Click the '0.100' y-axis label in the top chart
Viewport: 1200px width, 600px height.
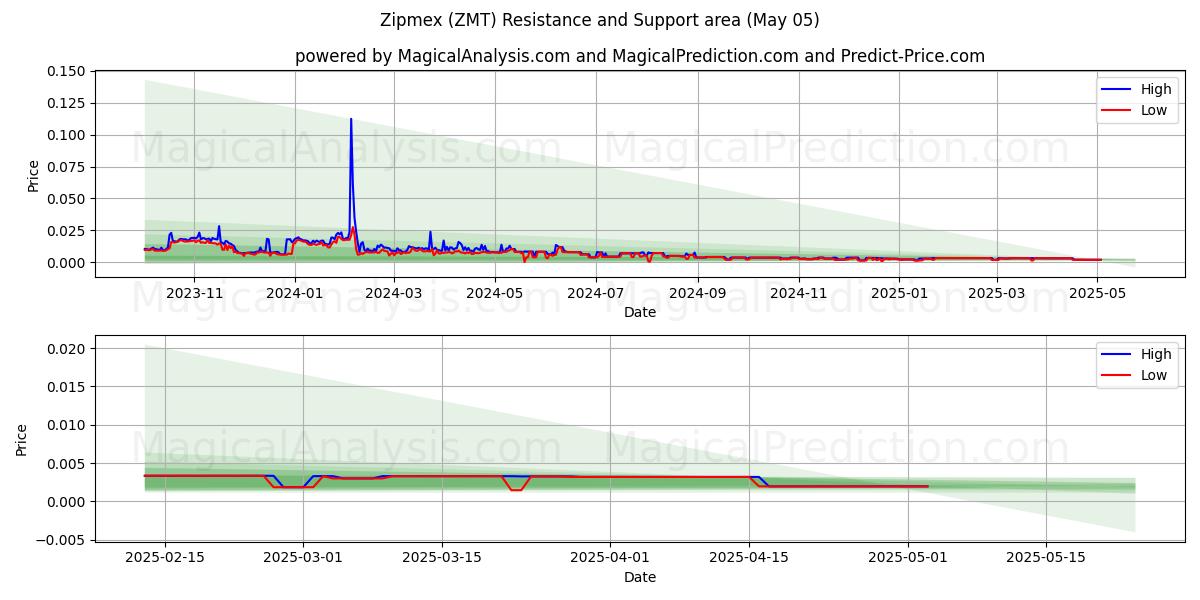point(66,135)
